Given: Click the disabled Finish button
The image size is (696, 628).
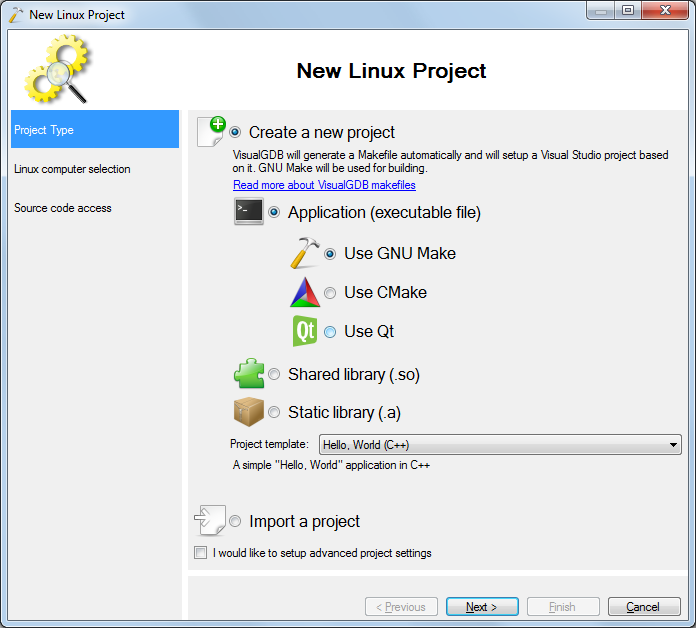Looking at the screenshot, I should click(x=563, y=606).
